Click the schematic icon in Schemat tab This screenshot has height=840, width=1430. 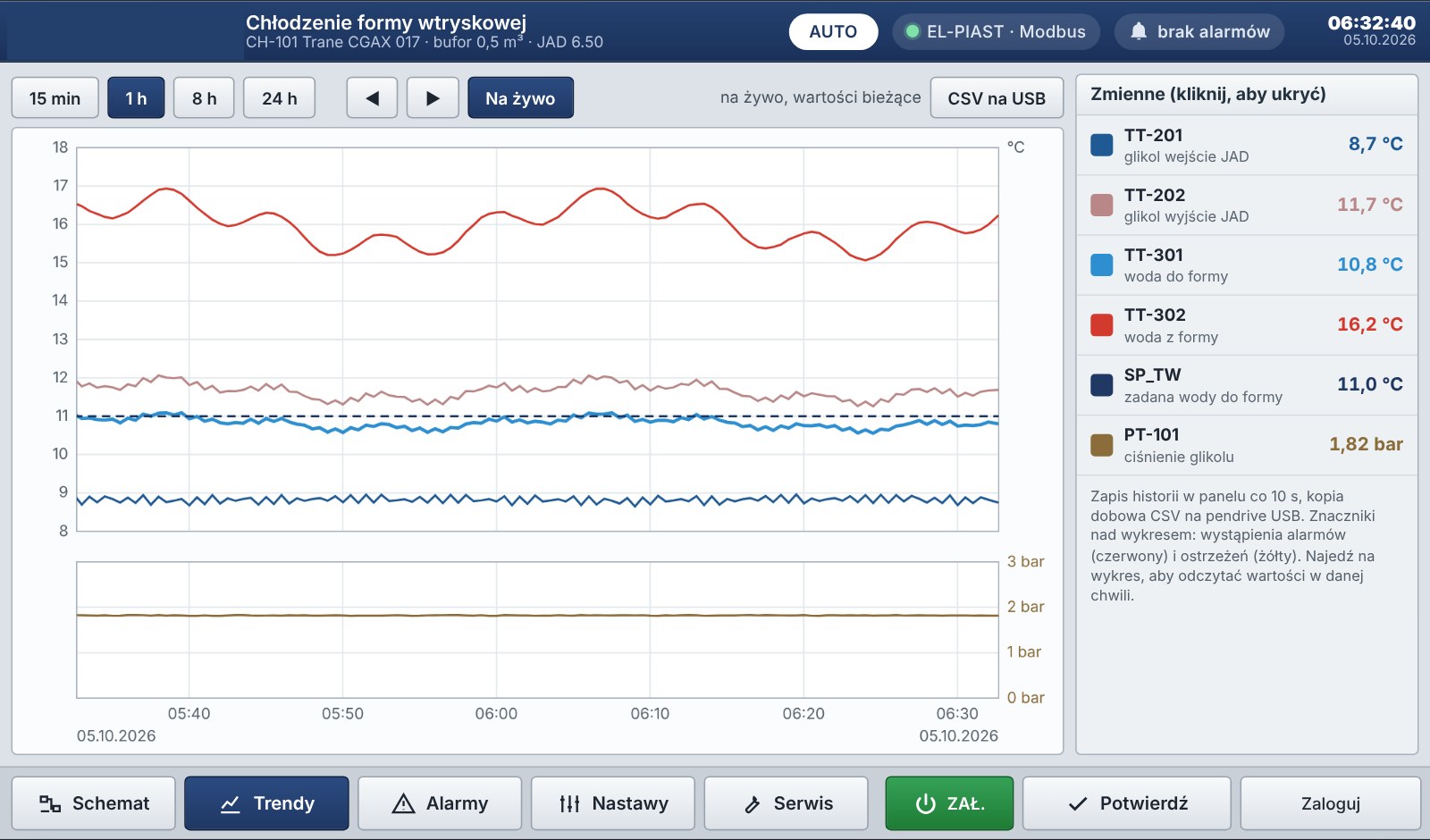pyautogui.click(x=50, y=804)
